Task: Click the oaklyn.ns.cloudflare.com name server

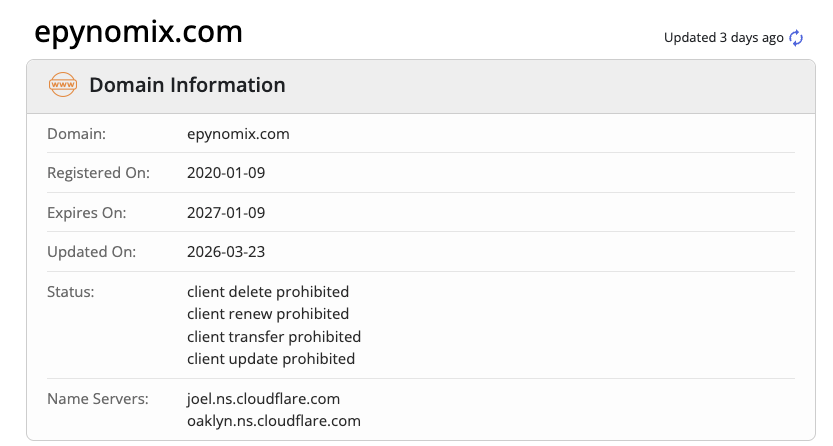Action: click(x=274, y=421)
